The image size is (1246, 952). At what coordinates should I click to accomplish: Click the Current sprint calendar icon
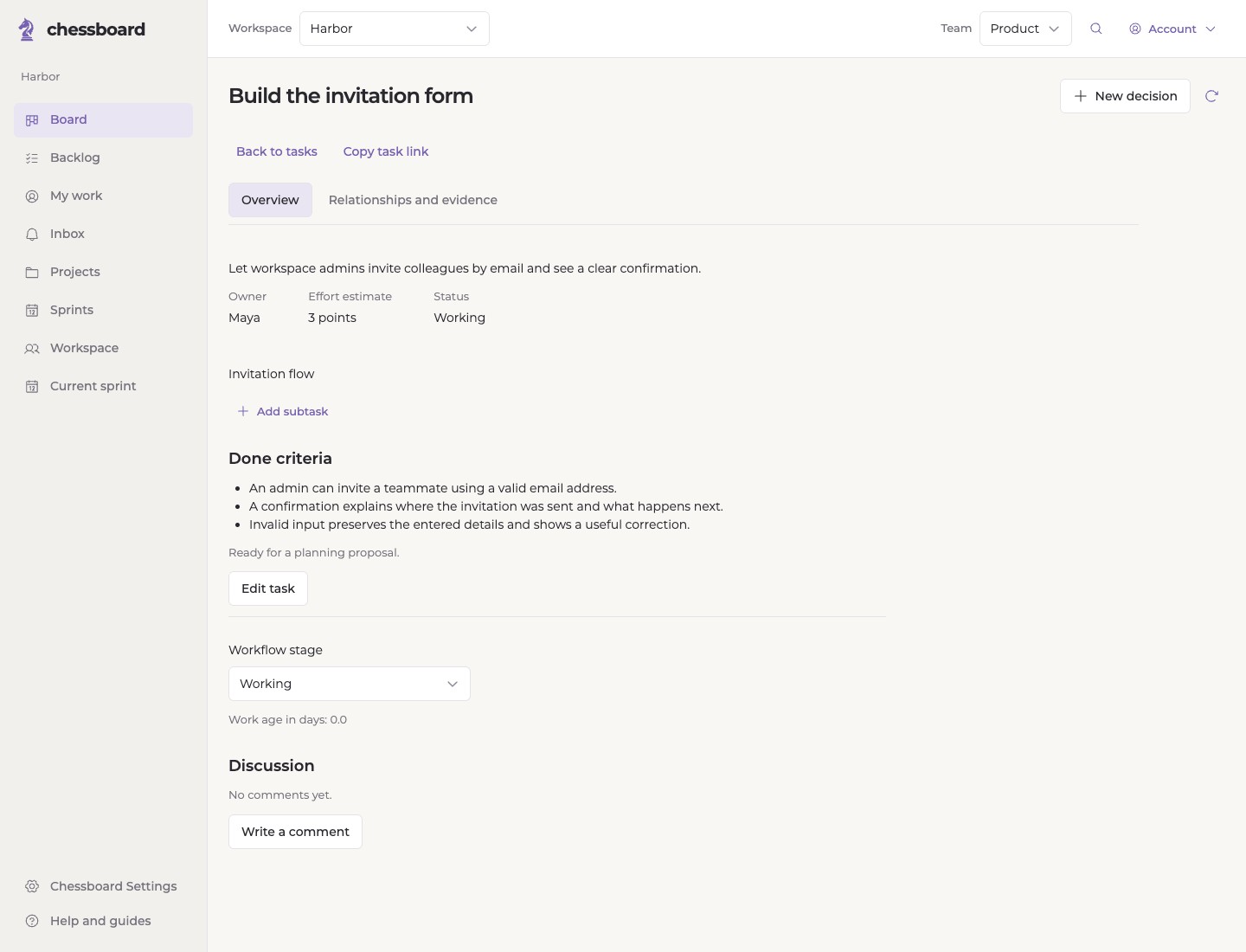32,387
